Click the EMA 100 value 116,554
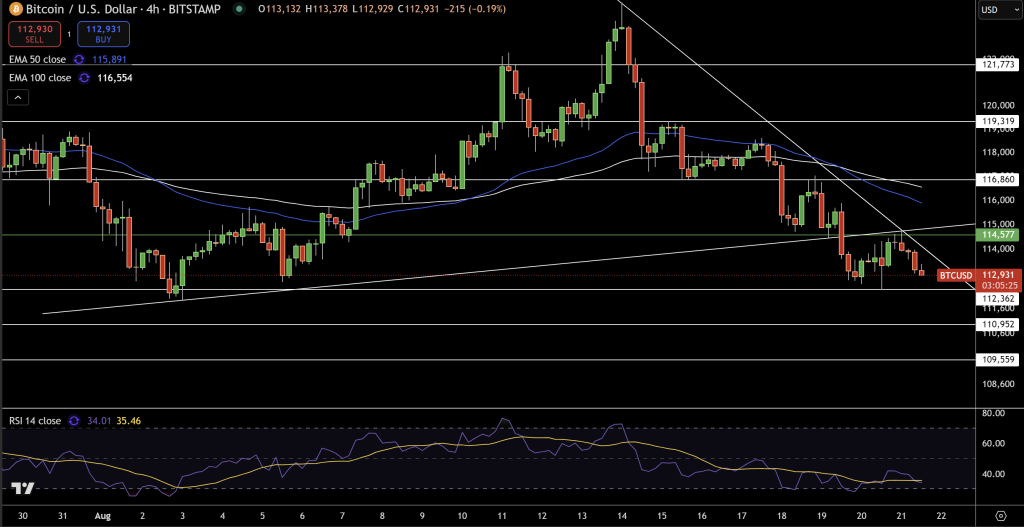 [115, 78]
